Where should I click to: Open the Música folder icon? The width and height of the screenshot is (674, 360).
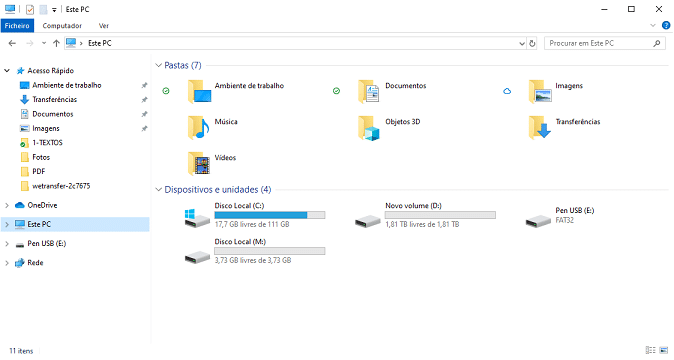(x=199, y=128)
